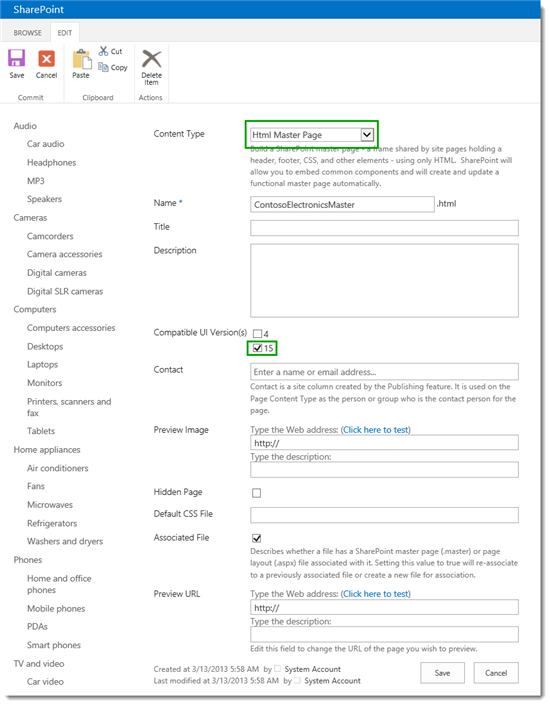Click the bottom Save button

[443, 673]
